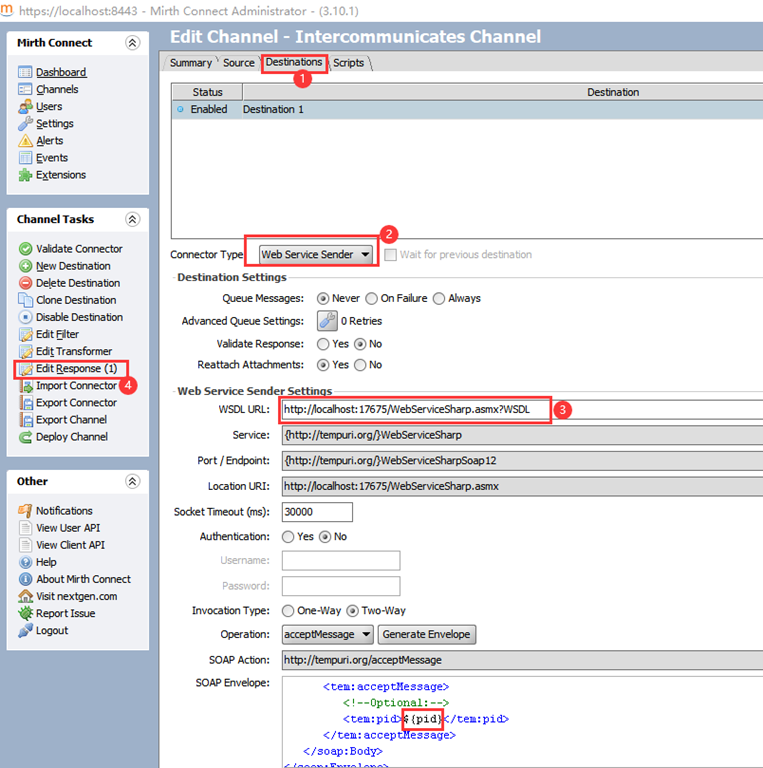
Task: Open View Client API link
Action: pyautogui.click(x=71, y=545)
